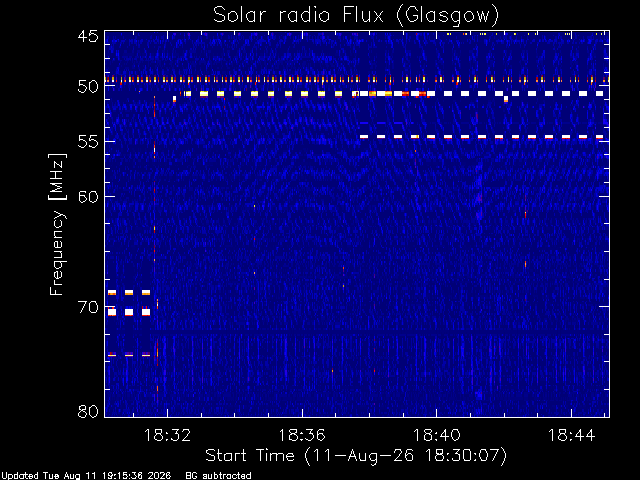The height and width of the screenshot is (480, 640).
Task: Click the thin dashed signal near 74 MHz
Action: coord(129,355)
